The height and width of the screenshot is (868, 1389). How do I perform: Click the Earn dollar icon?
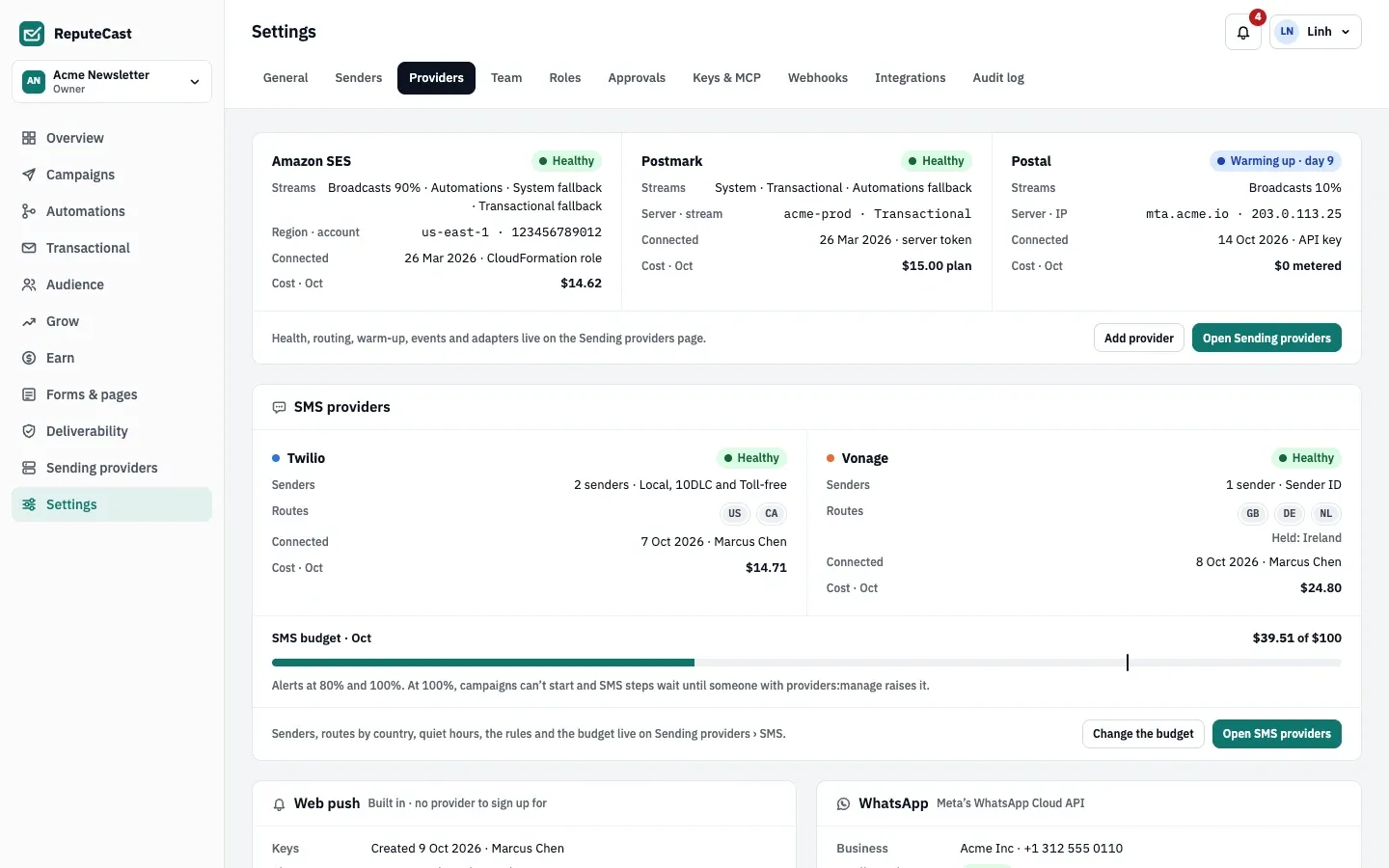click(x=29, y=358)
